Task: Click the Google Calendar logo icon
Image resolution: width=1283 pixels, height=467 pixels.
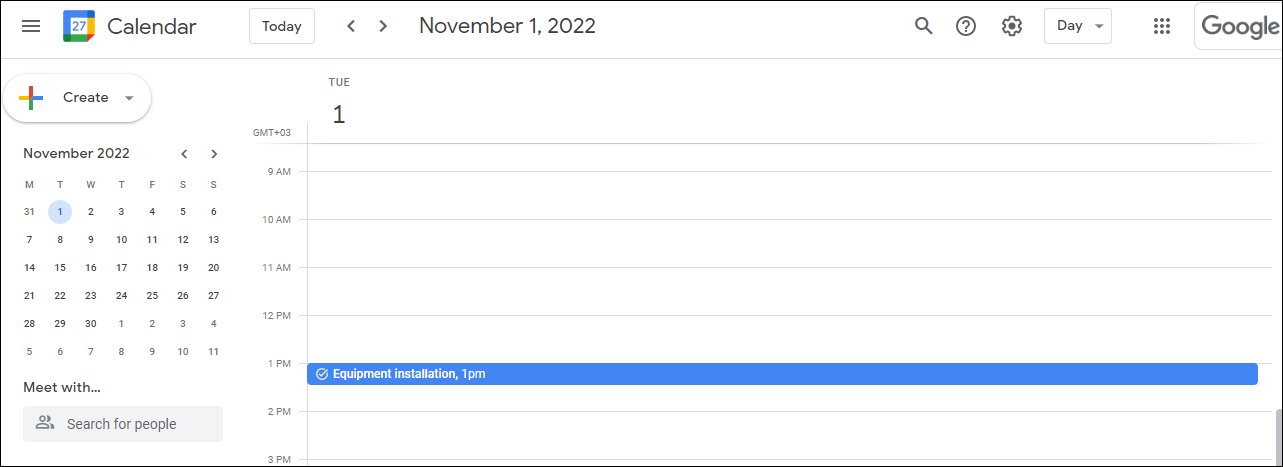Action: [x=79, y=26]
